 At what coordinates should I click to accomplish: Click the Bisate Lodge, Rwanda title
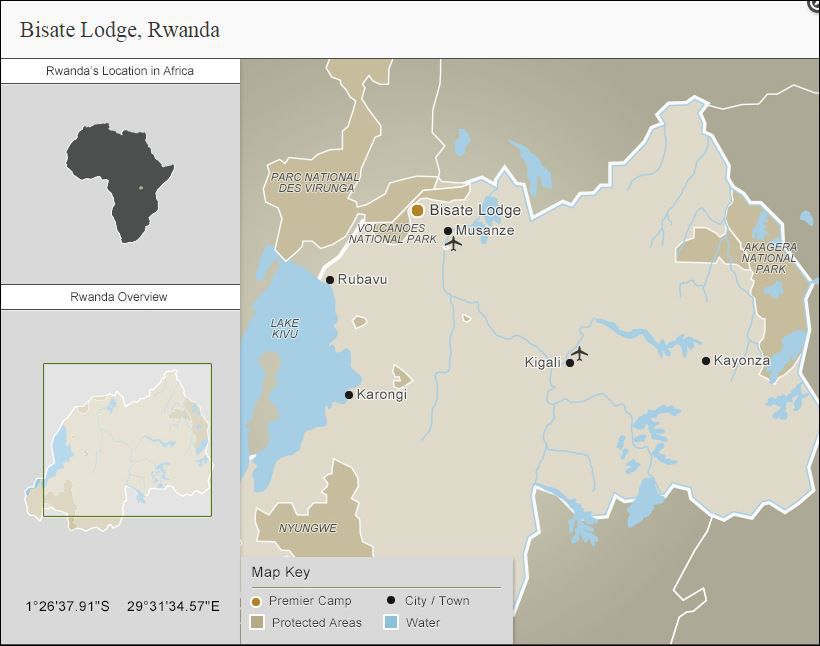[x=120, y=30]
